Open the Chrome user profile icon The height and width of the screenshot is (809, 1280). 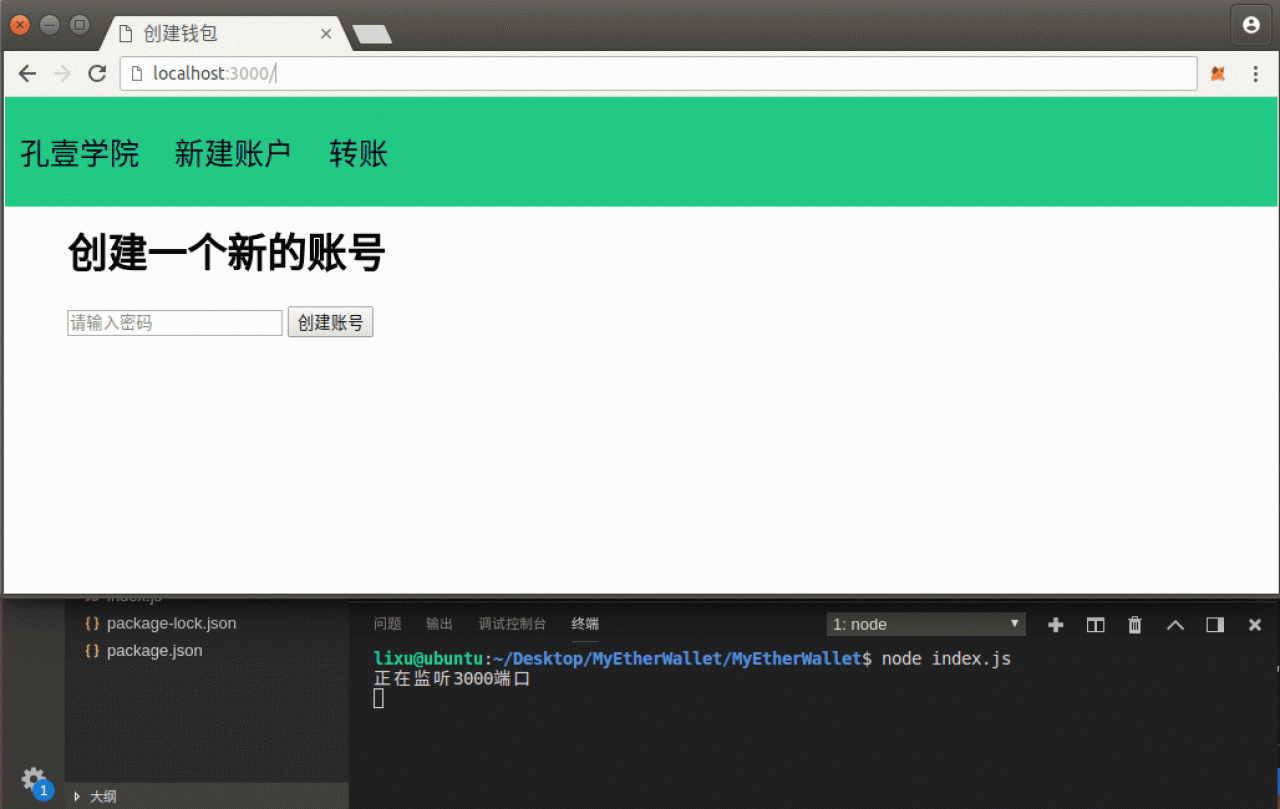click(1251, 26)
